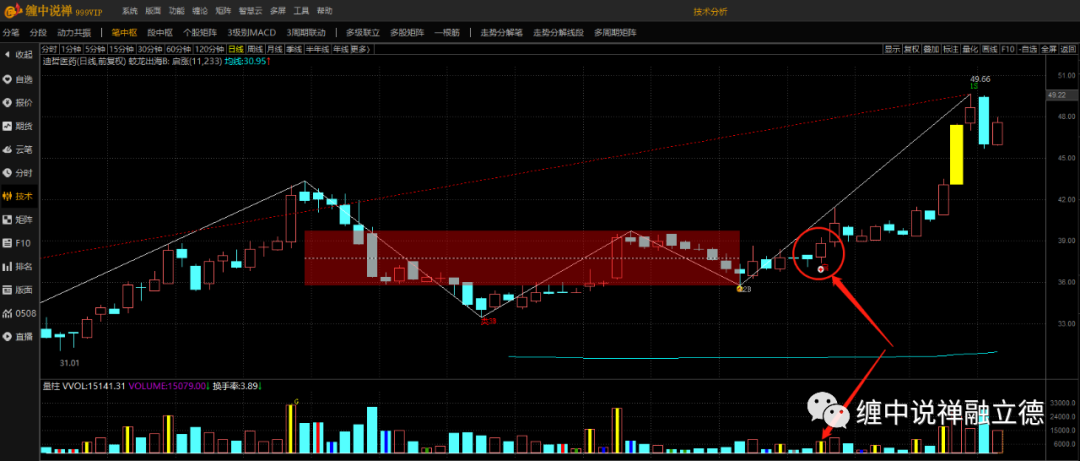Switch to the 年线 yearly tab

pos(340,49)
